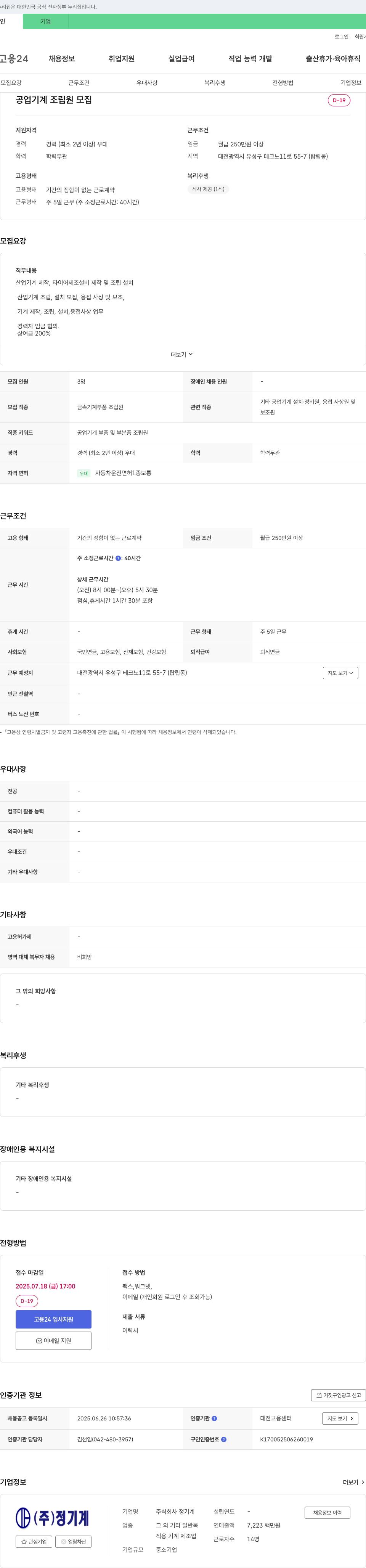Click 제출 서류 value 이력서
Screen dimensions: 366x1568
tap(130, 1330)
